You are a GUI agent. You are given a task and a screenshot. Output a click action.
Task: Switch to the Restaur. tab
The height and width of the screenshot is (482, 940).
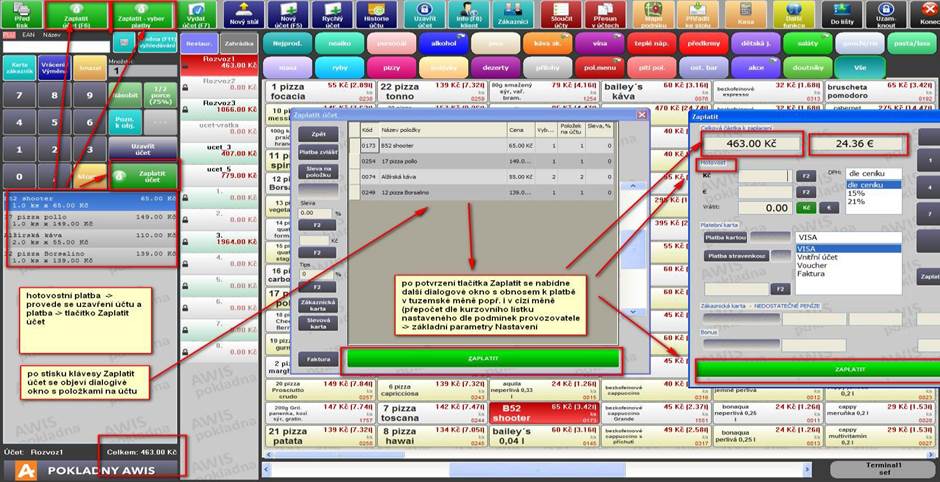click(198, 44)
